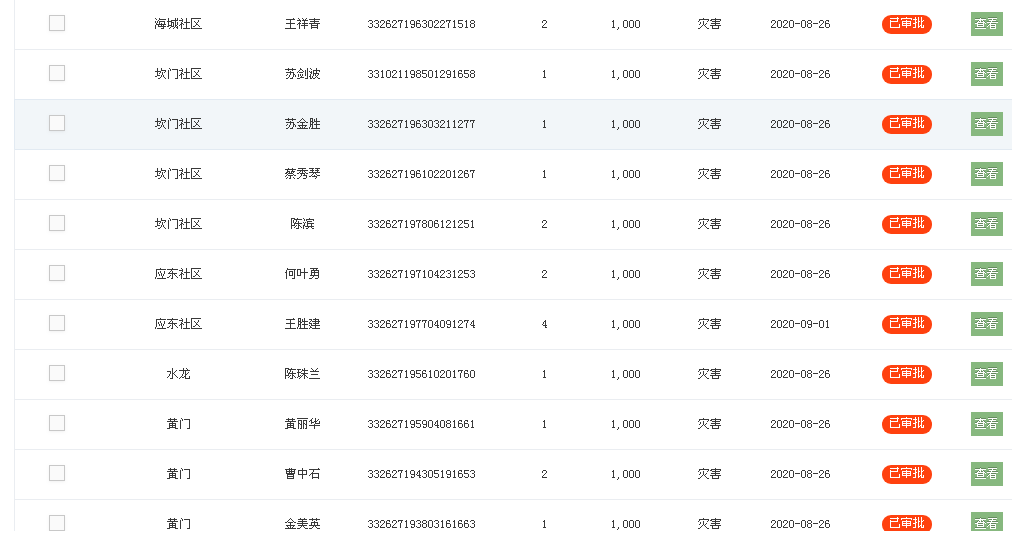Select the 已审批 status on 蔡秀琴's row
This screenshot has height=537, width=1012.
click(906, 174)
